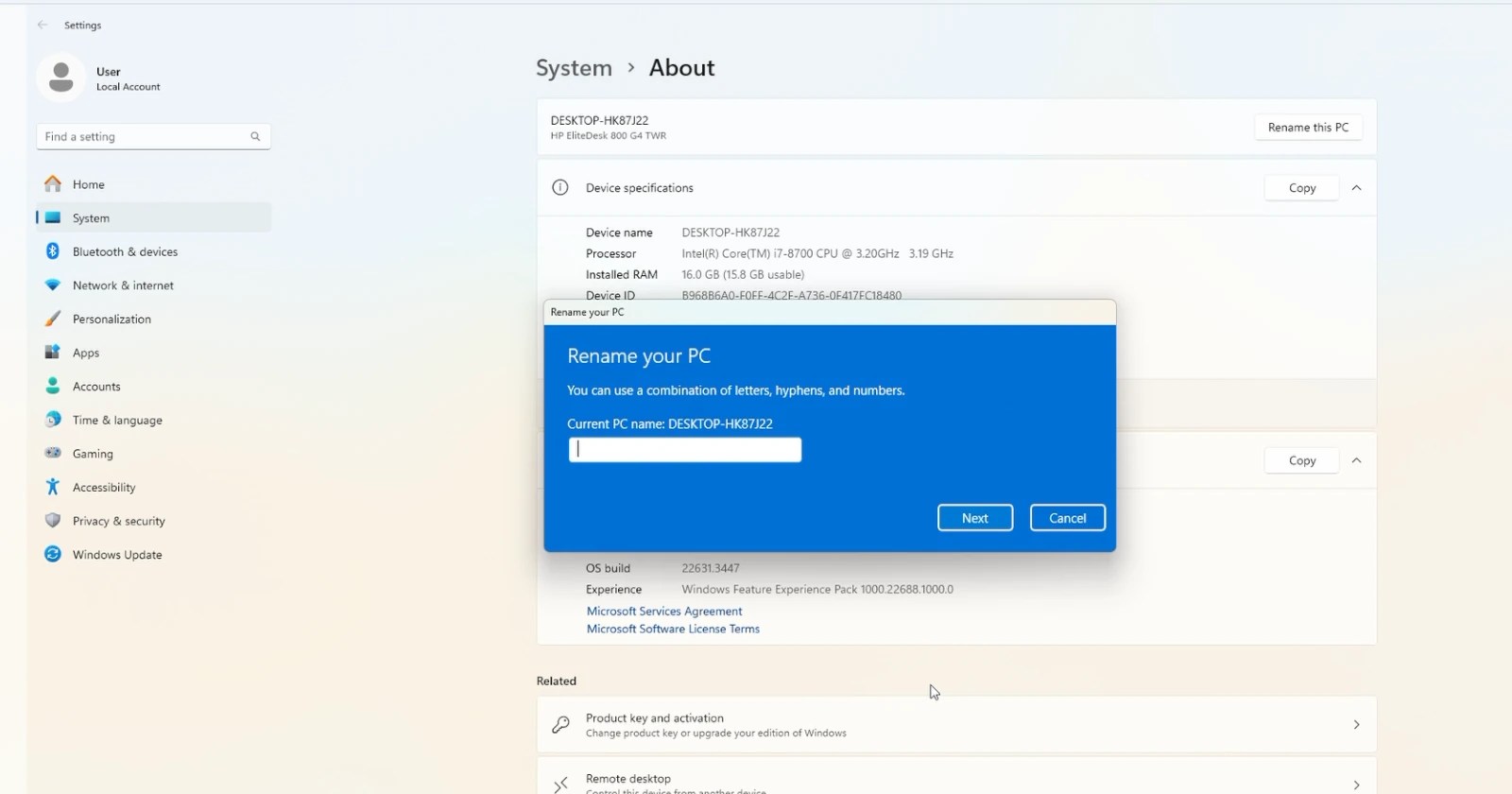Click the search magnifier icon
The height and width of the screenshot is (794, 1512).
coord(255,136)
